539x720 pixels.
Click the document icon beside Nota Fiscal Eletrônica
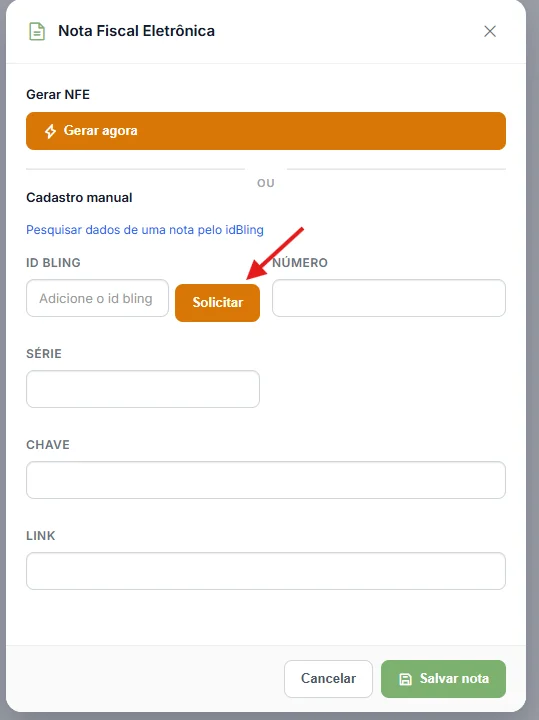tap(37, 31)
